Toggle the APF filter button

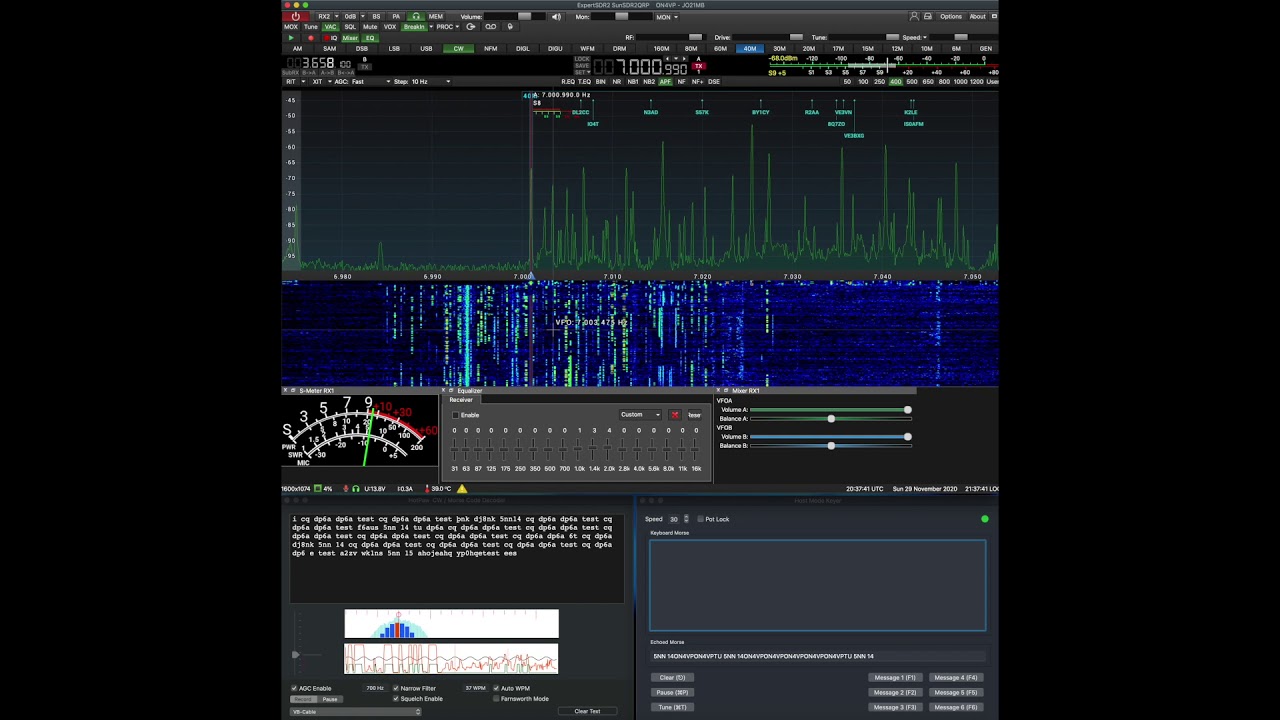(x=665, y=81)
